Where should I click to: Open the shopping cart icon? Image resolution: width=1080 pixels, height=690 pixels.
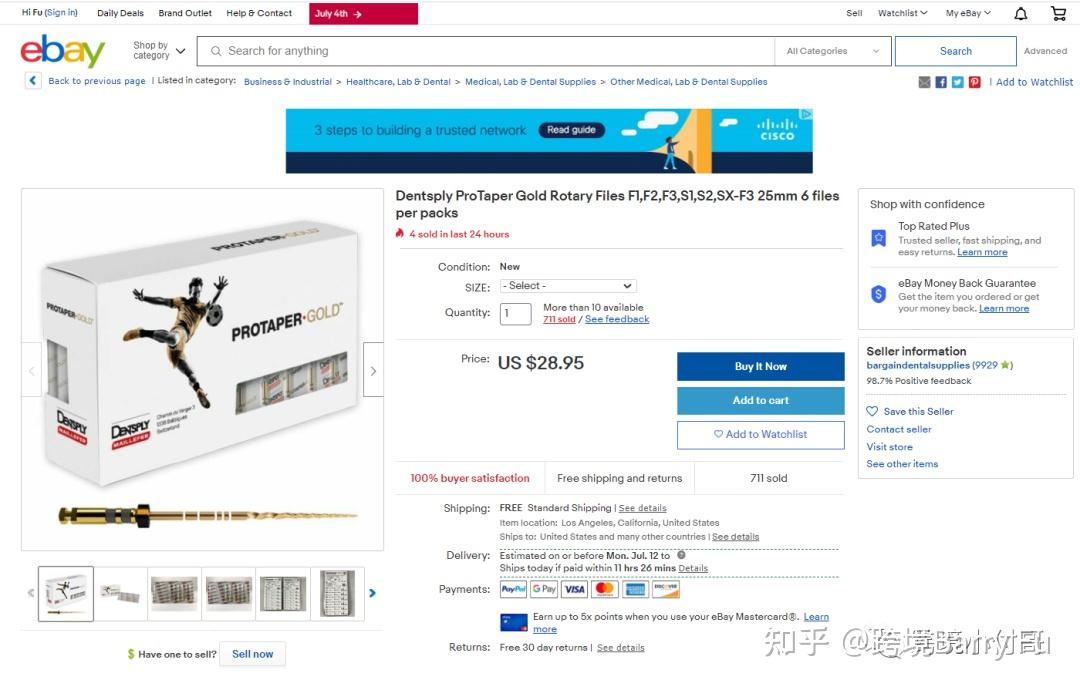click(x=1059, y=13)
